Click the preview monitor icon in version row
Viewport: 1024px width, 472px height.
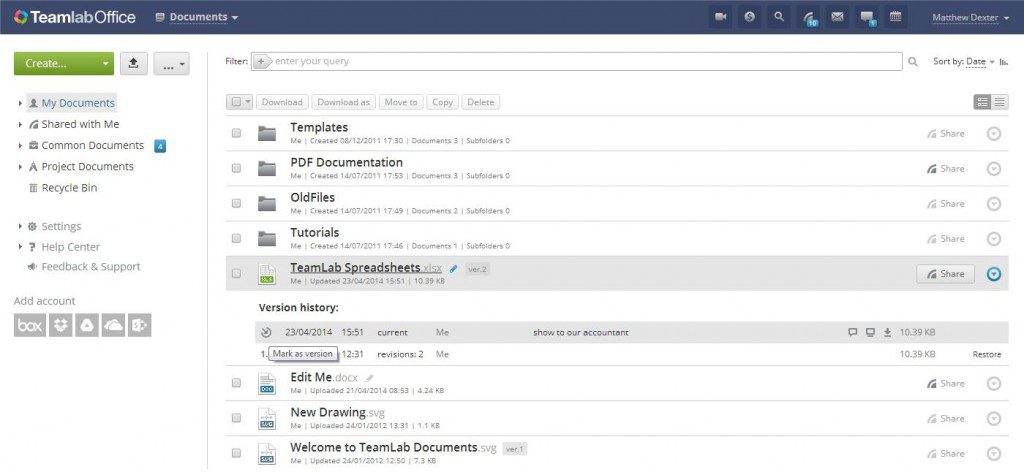pos(870,332)
